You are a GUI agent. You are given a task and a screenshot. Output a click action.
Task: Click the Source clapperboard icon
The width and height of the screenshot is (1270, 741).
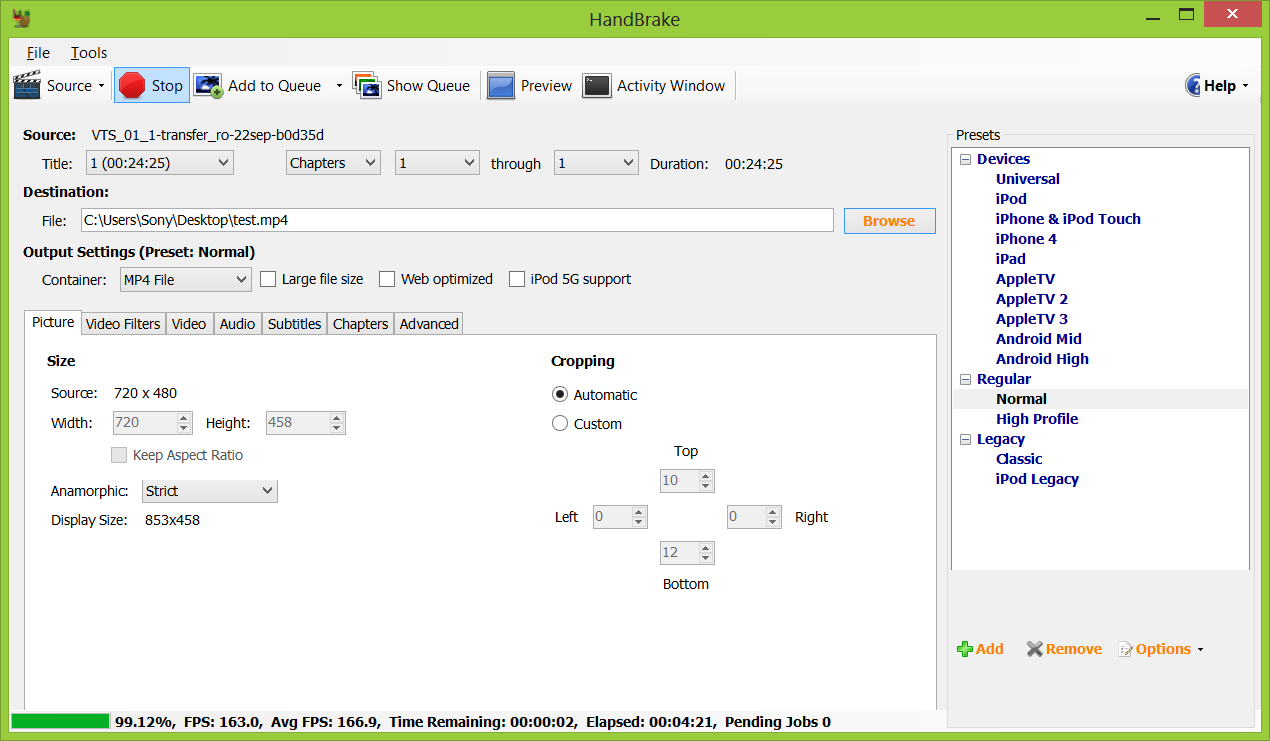point(27,86)
